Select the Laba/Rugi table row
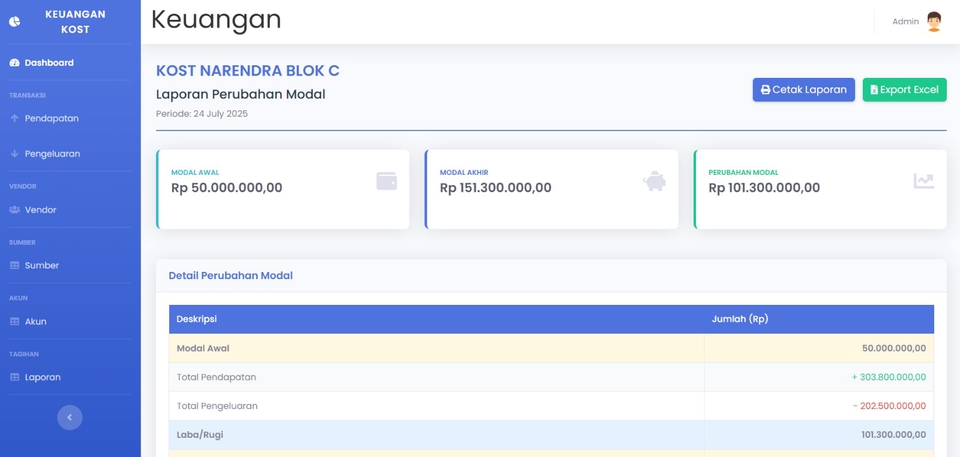This screenshot has height=457, width=960. pyautogui.click(x=551, y=435)
